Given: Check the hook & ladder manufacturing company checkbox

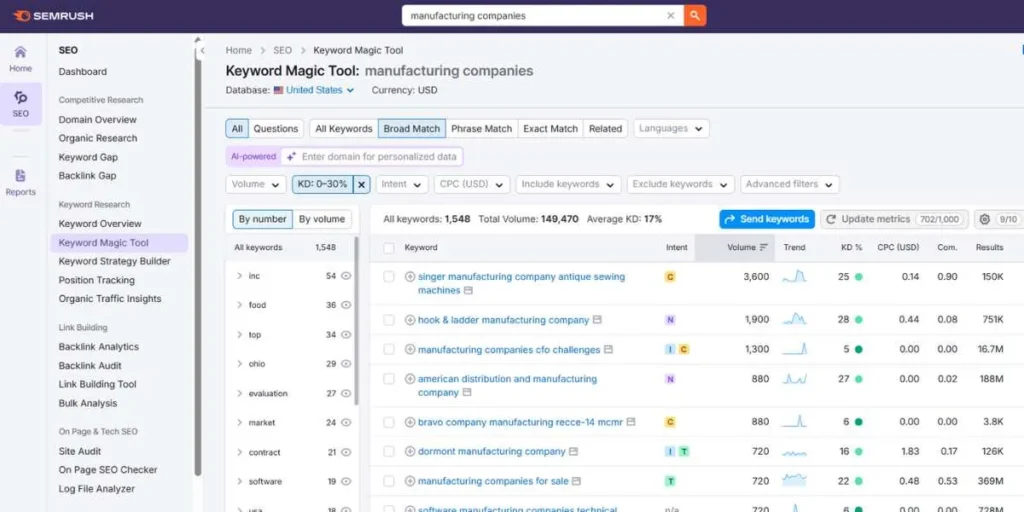Looking at the screenshot, I should (x=389, y=320).
